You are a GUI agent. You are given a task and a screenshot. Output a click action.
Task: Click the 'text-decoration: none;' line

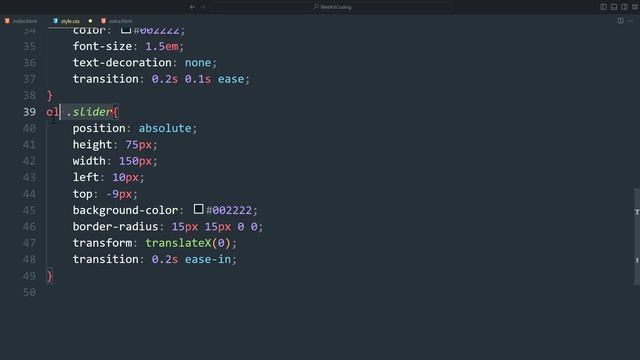tap(145, 62)
